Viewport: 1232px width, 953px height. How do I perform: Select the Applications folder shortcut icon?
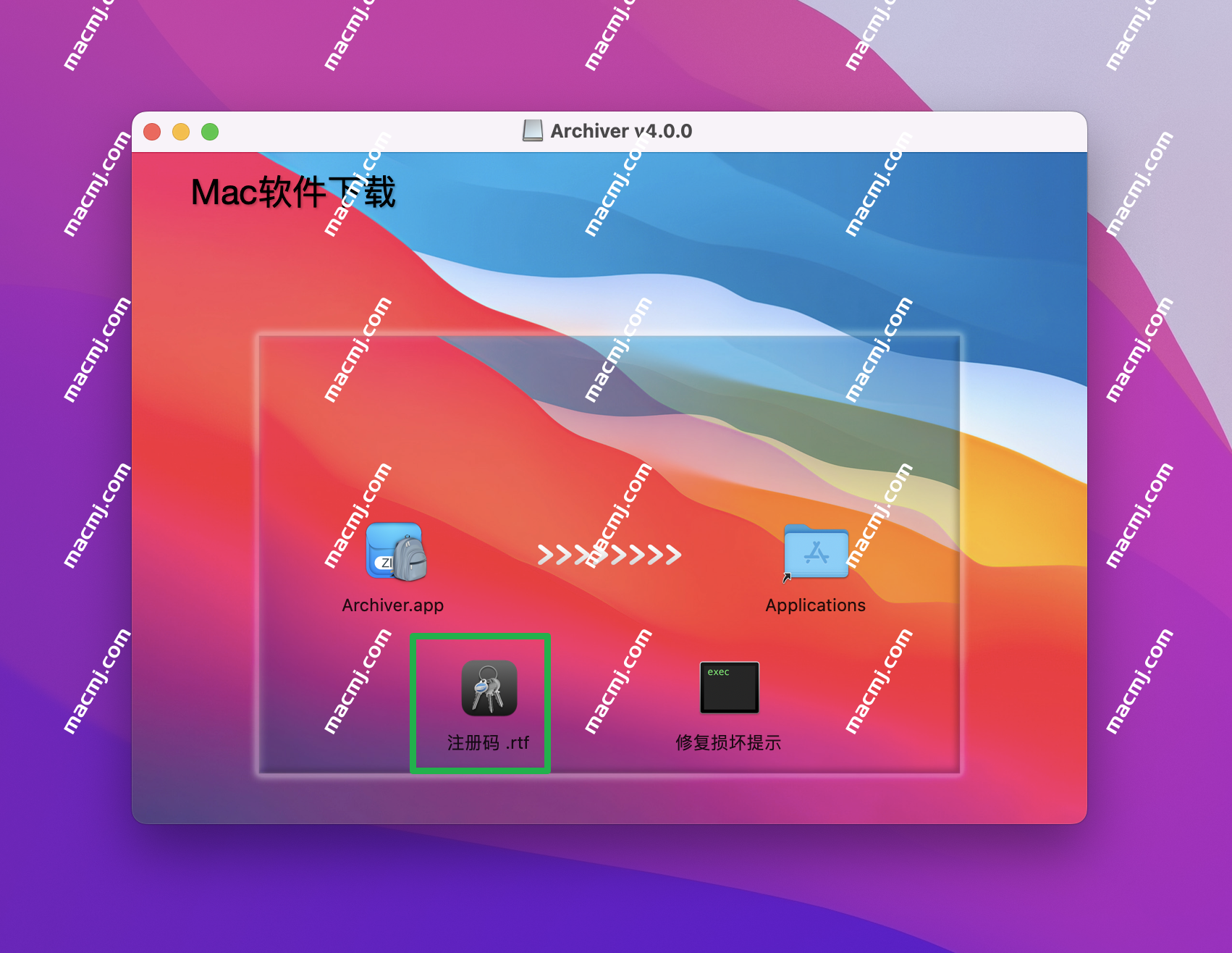click(816, 552)
